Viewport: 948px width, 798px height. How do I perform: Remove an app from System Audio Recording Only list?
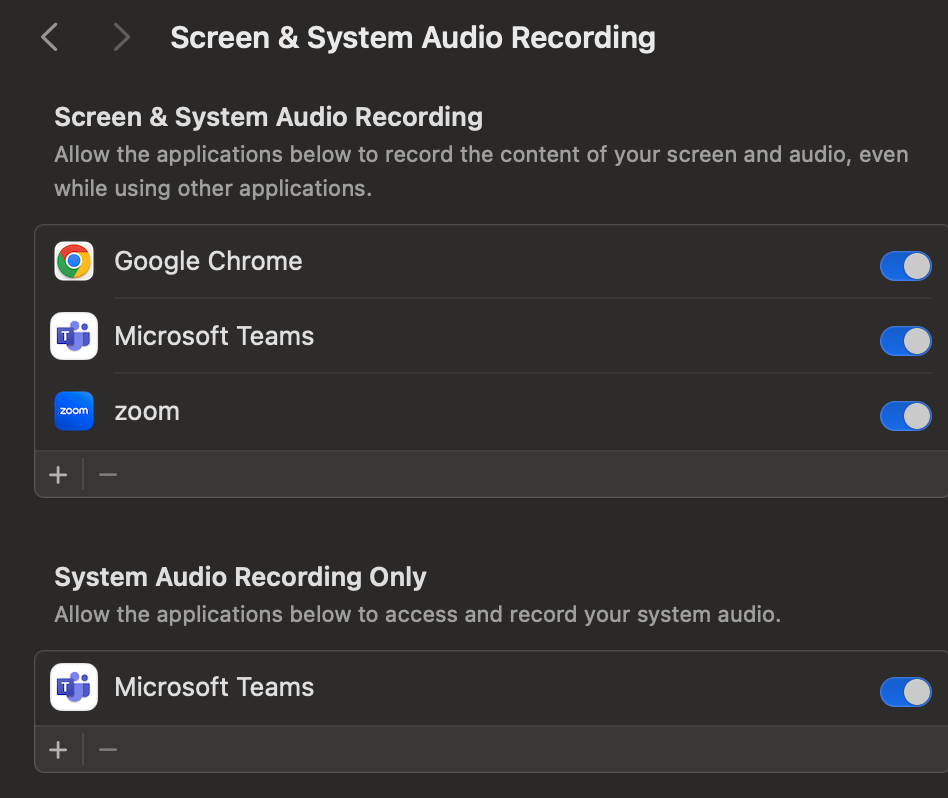108,750
